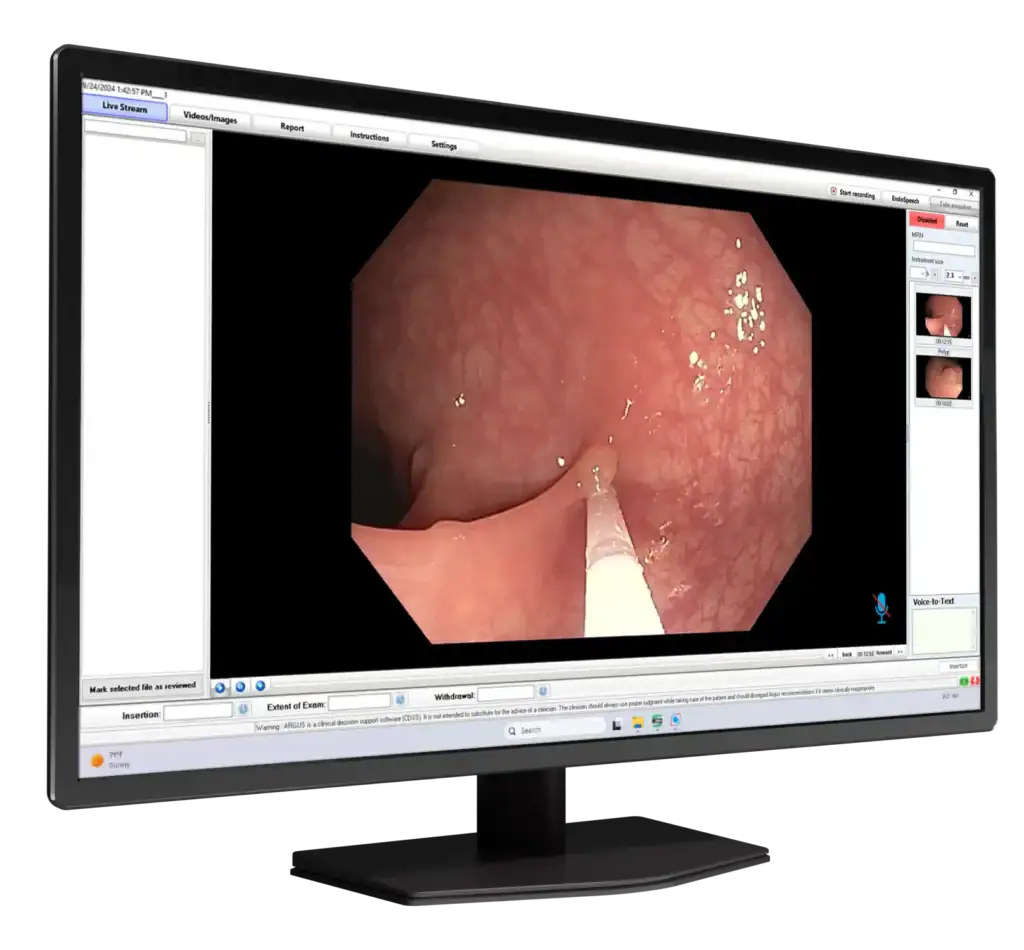This screenshot has height=950, width=1024.
Task: Click the second blue playback icon
Action: click(240, 687)
